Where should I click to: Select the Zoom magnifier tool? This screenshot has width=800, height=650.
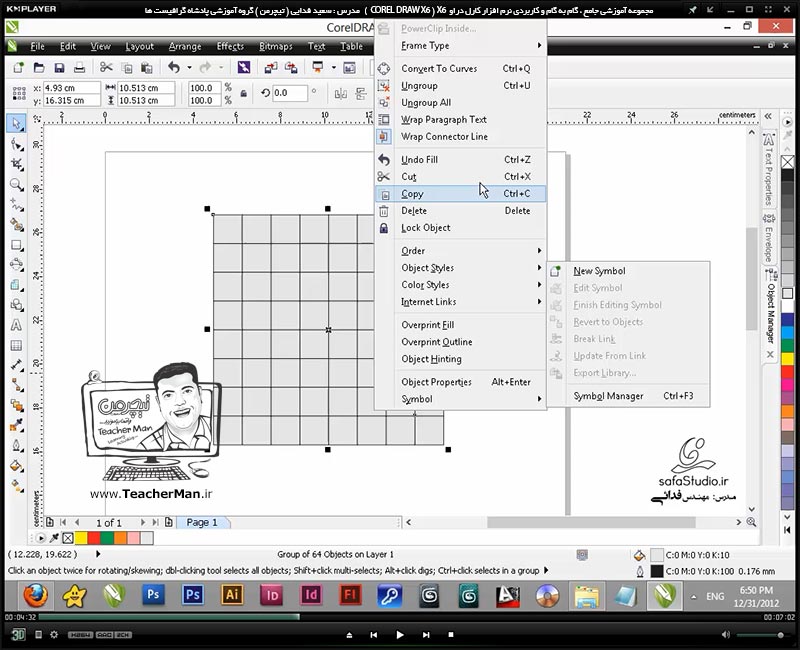pyautogui.click(x=17, y=185)
